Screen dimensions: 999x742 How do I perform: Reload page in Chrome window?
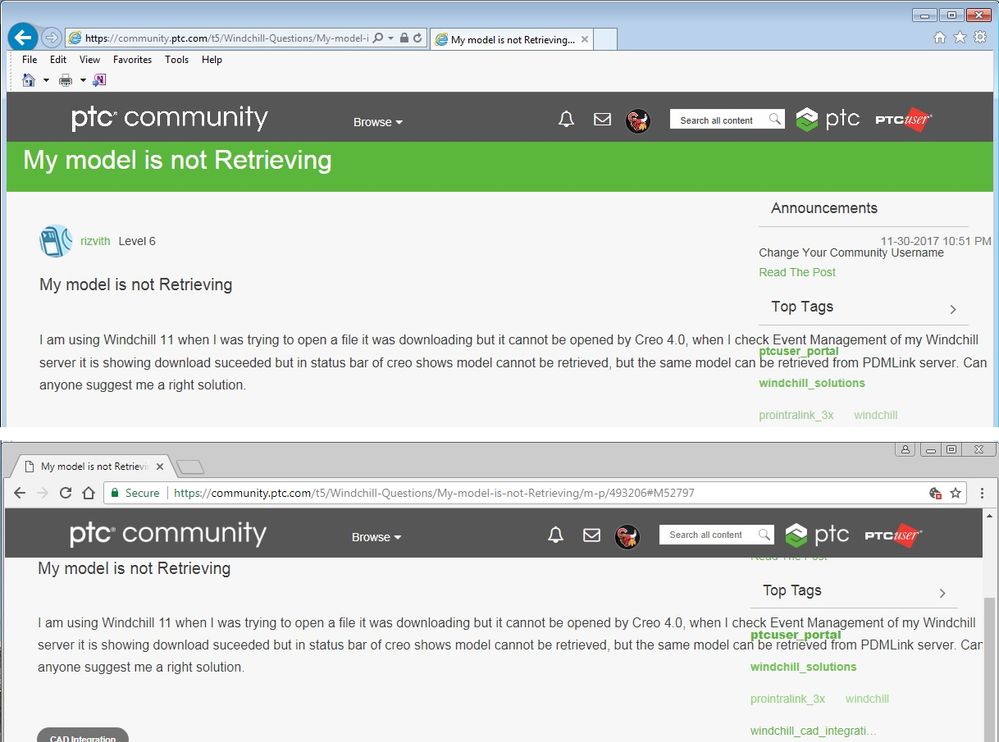tap(65, 493)
